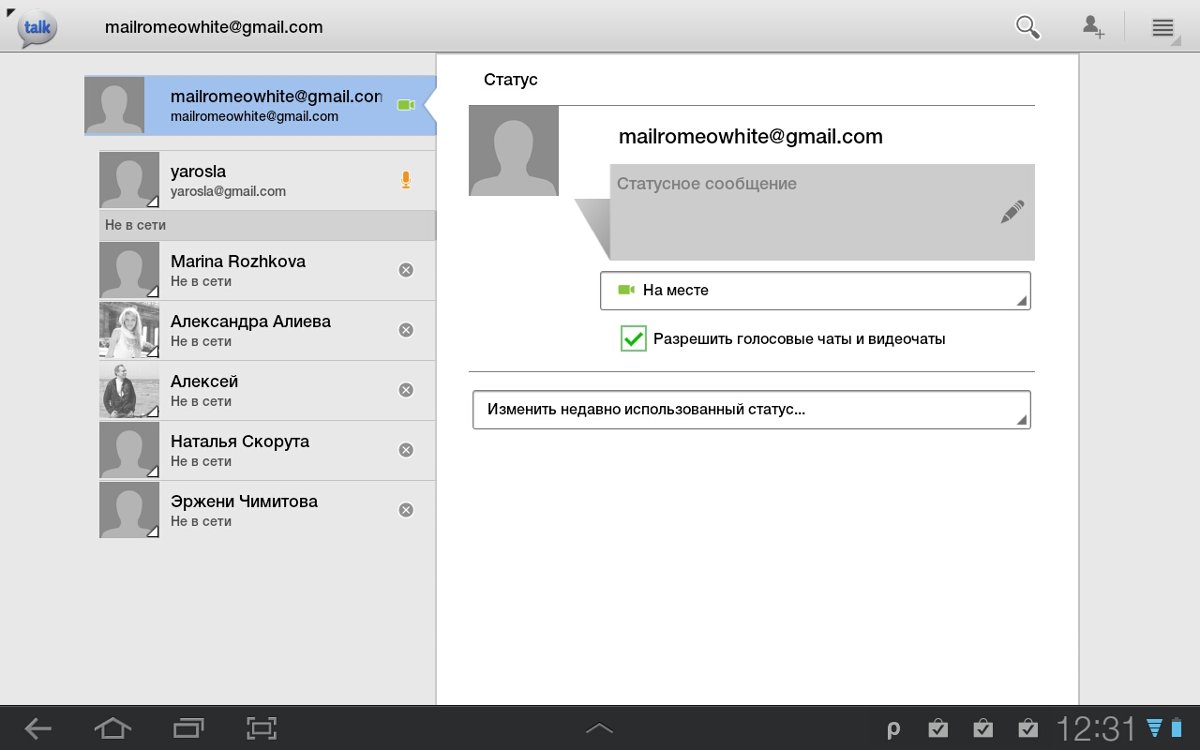
Task: Expand Изменить недавно использованный статус dropdown
Action: tap(750, 410)
